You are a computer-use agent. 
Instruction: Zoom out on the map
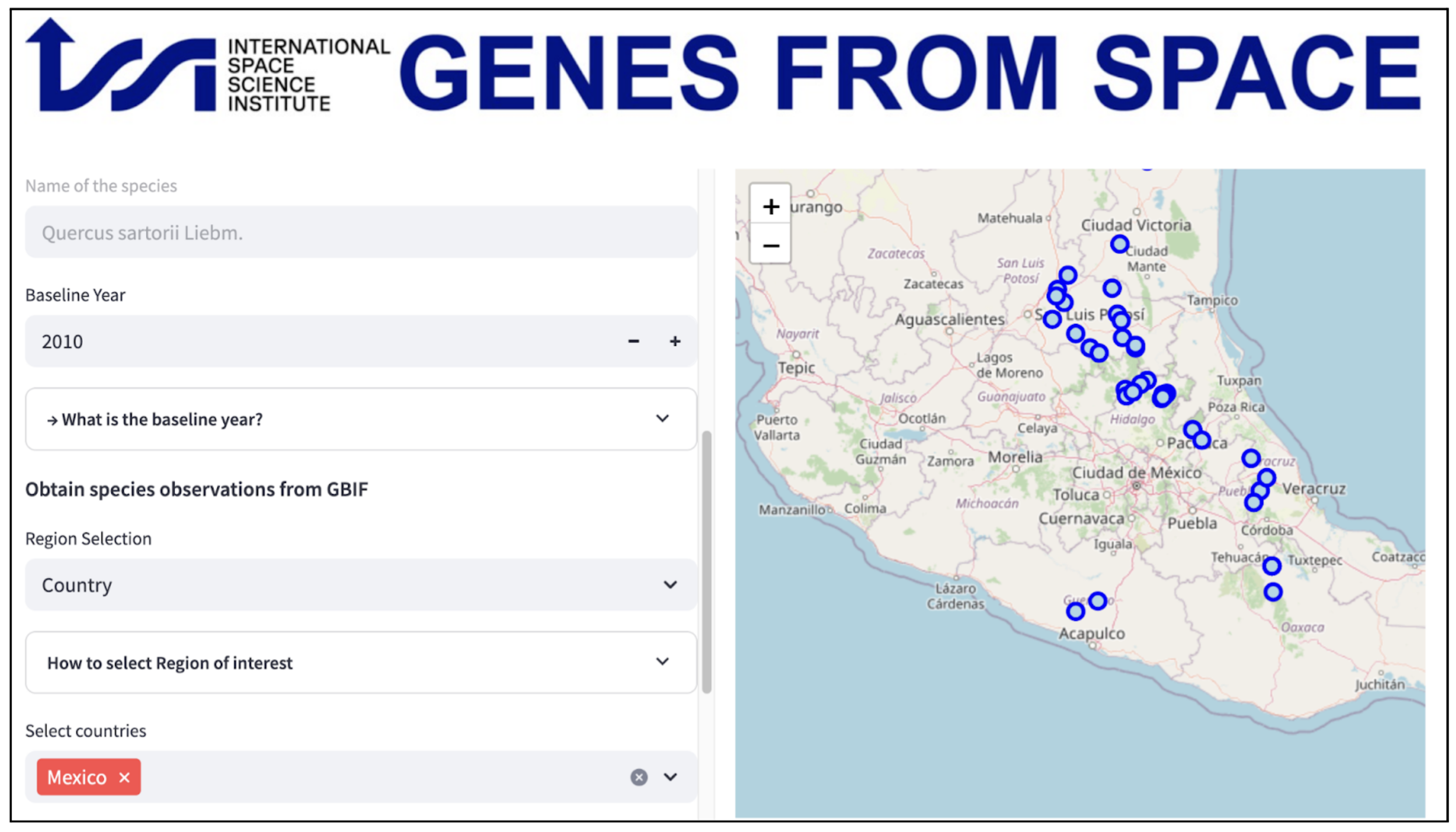tap(771, 246)
